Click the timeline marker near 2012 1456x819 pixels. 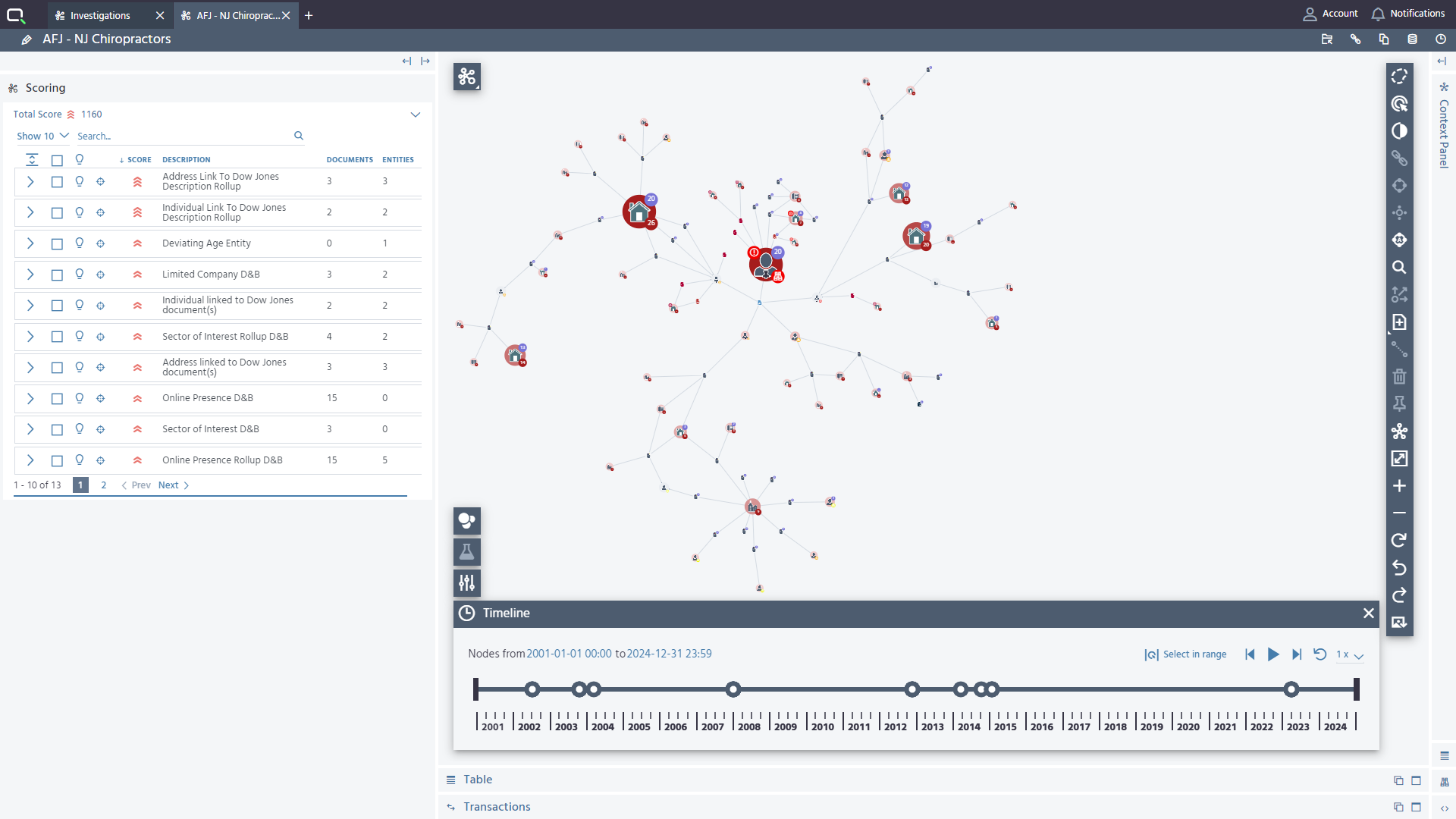click(913, 689)
